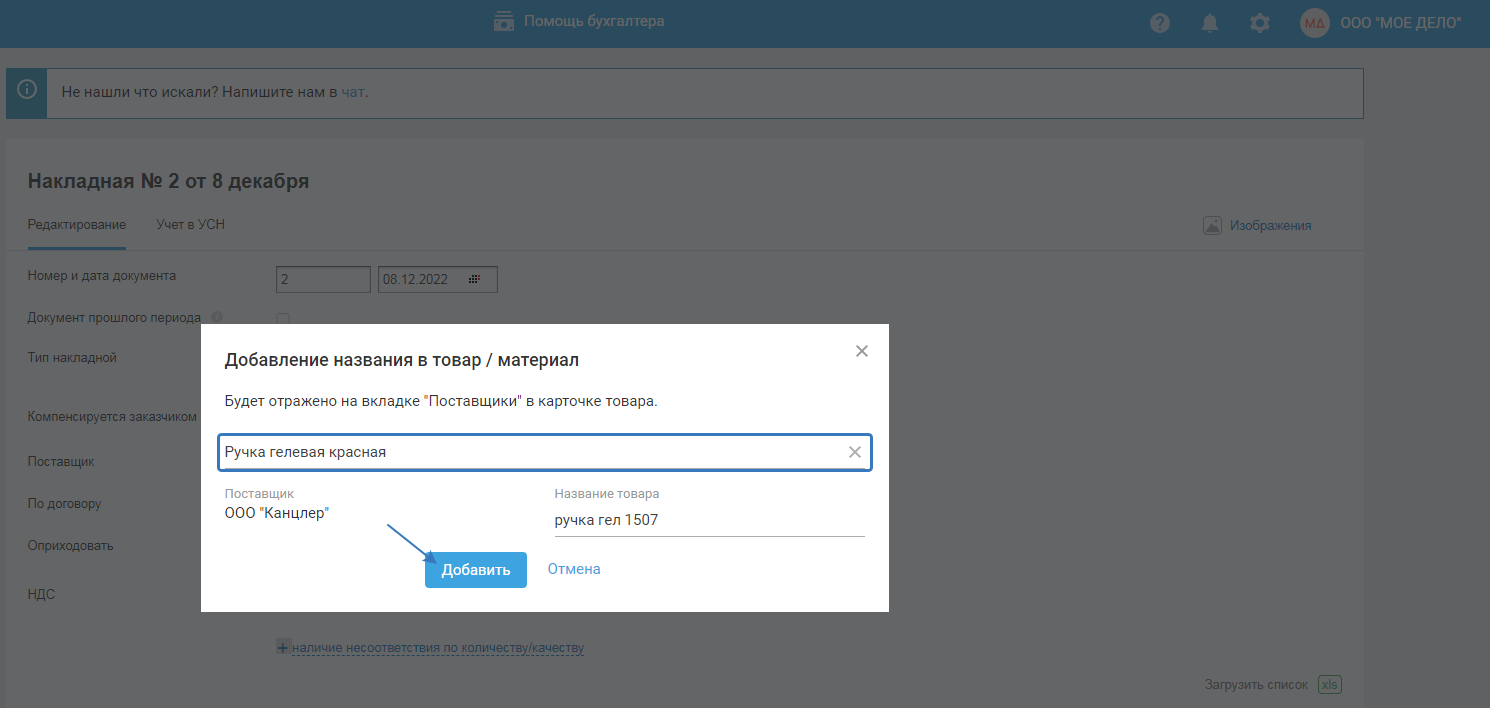
Task: Switch to the Учет в УСН tab
Action: 190,225
